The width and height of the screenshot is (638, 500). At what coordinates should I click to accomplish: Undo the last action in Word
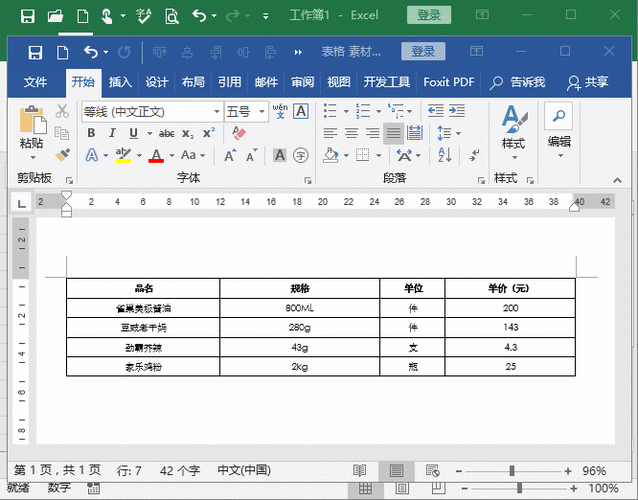[x=91, y=52]
